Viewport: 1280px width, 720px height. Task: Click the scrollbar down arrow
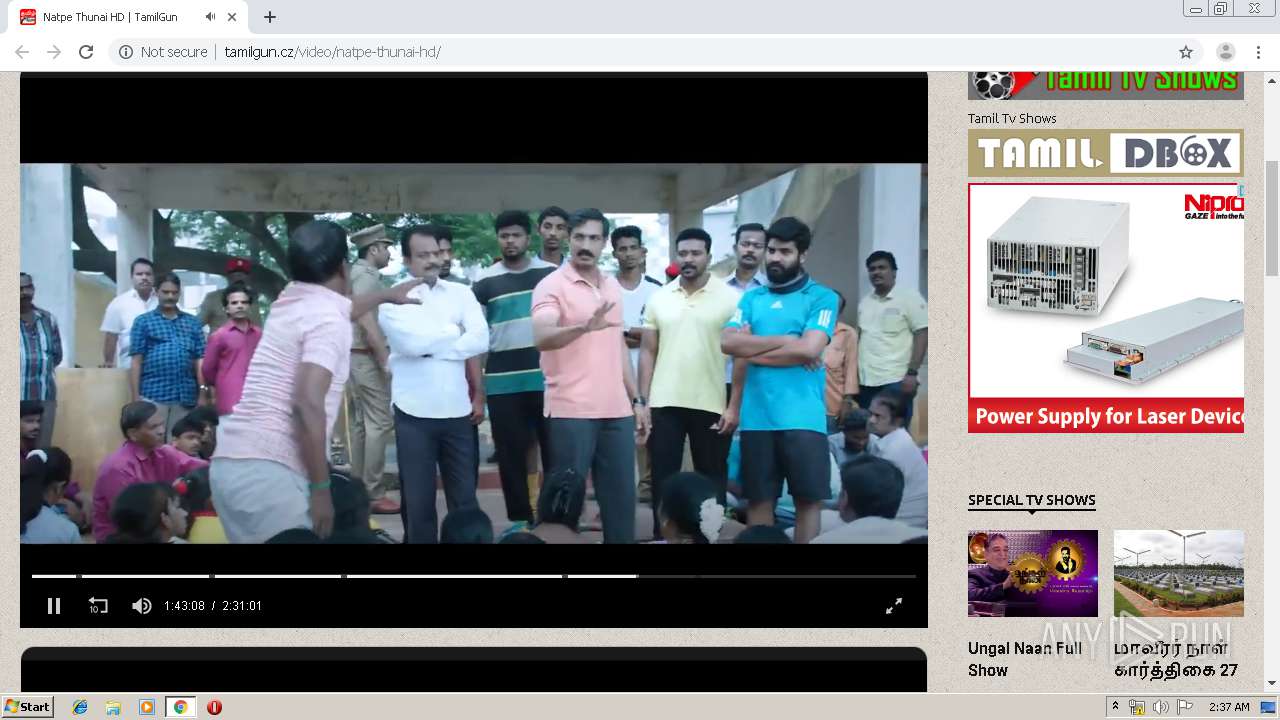click(x=1272, y=683)
